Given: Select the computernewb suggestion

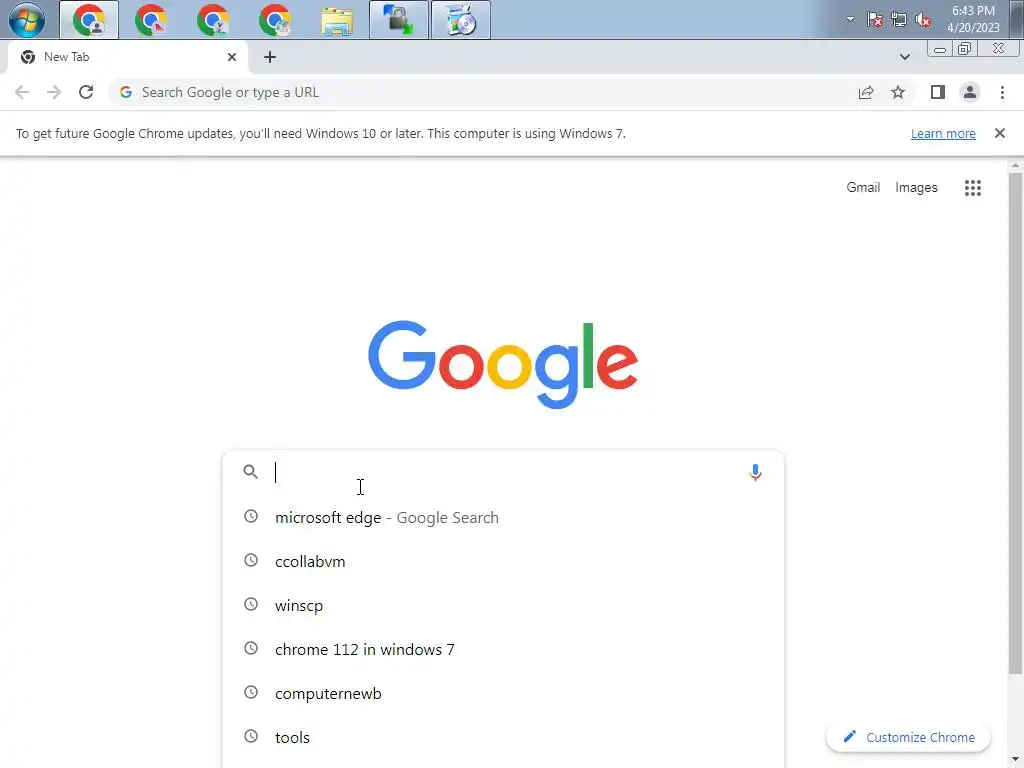Looking at the screenshot, I should click(503, 693).
